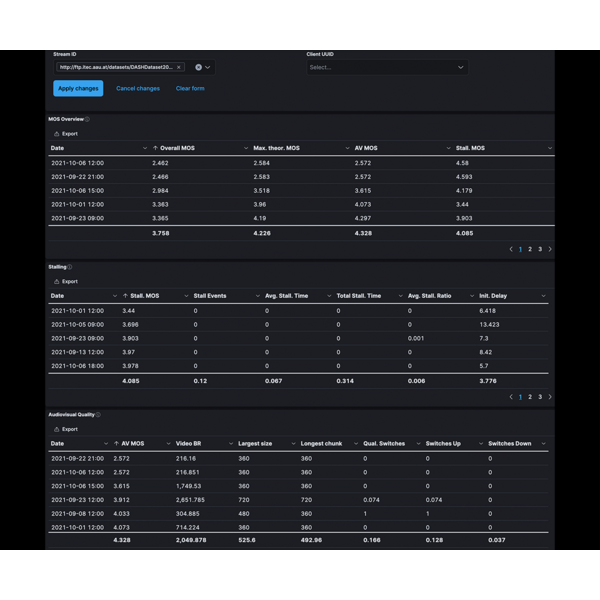The image size is (600, 600).
Task: Click the Stalling panel info icon
Action: point(69,267)
